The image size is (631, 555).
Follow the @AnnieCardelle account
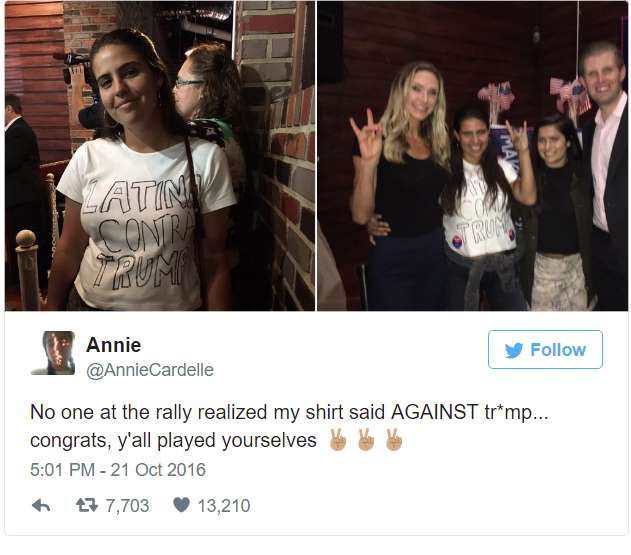[545, 349]
